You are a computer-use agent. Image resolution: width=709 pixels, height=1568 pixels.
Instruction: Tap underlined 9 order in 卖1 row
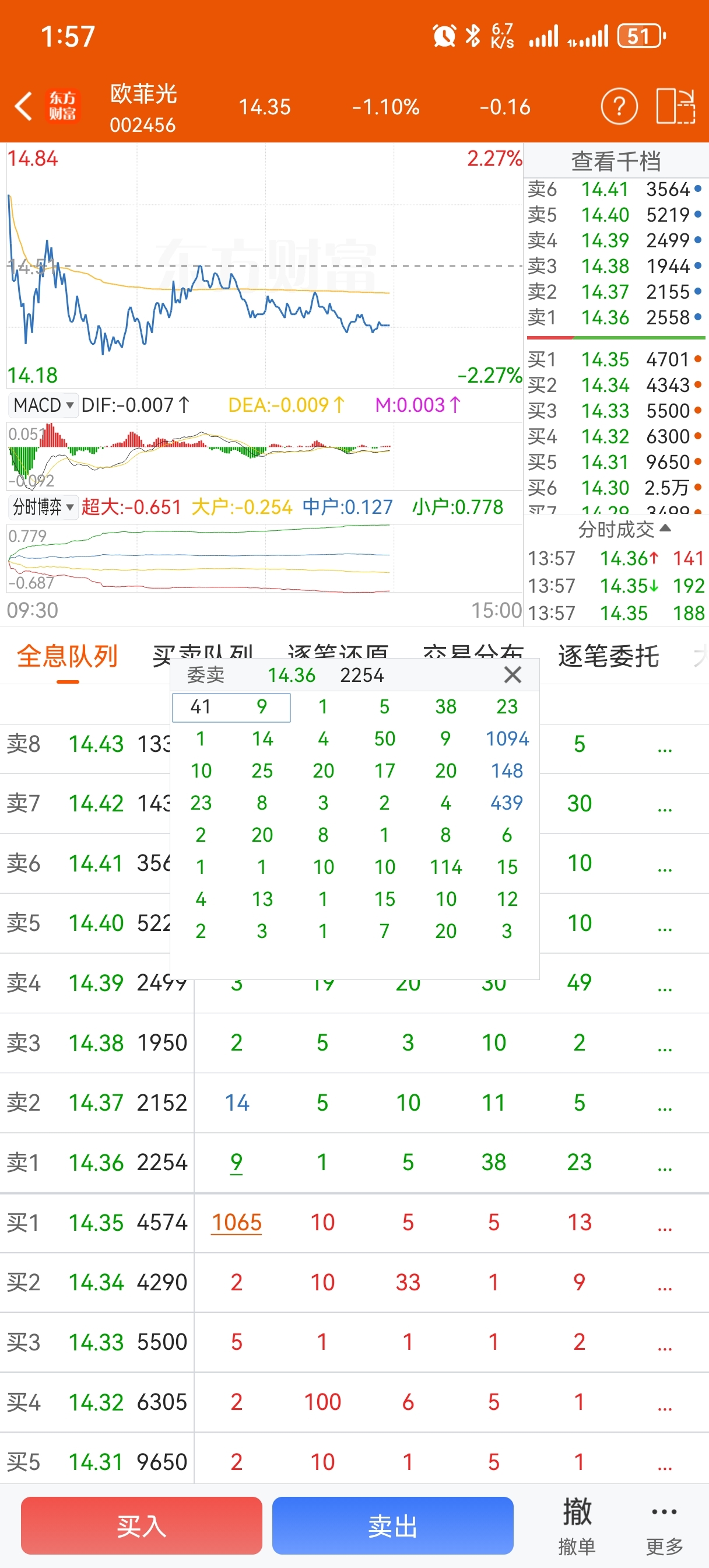pos(236,1163)
